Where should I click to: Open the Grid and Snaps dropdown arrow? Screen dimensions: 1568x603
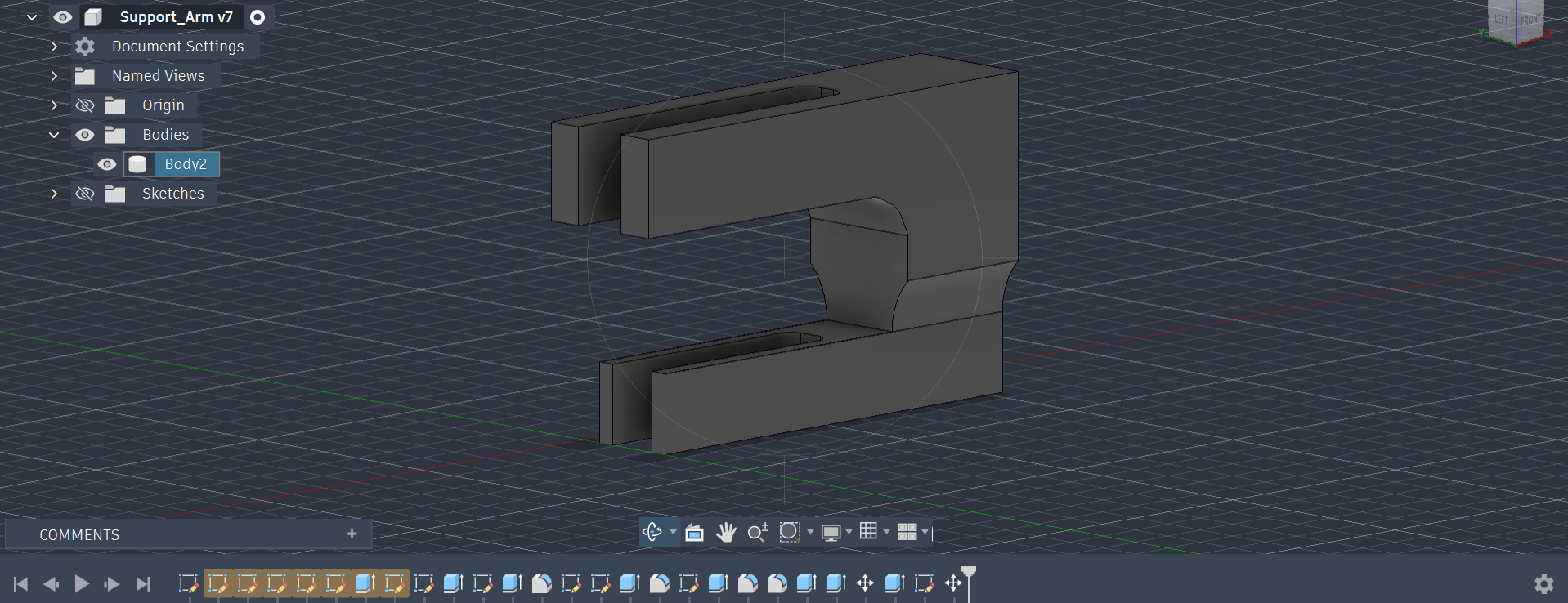(x=886, y=532)
